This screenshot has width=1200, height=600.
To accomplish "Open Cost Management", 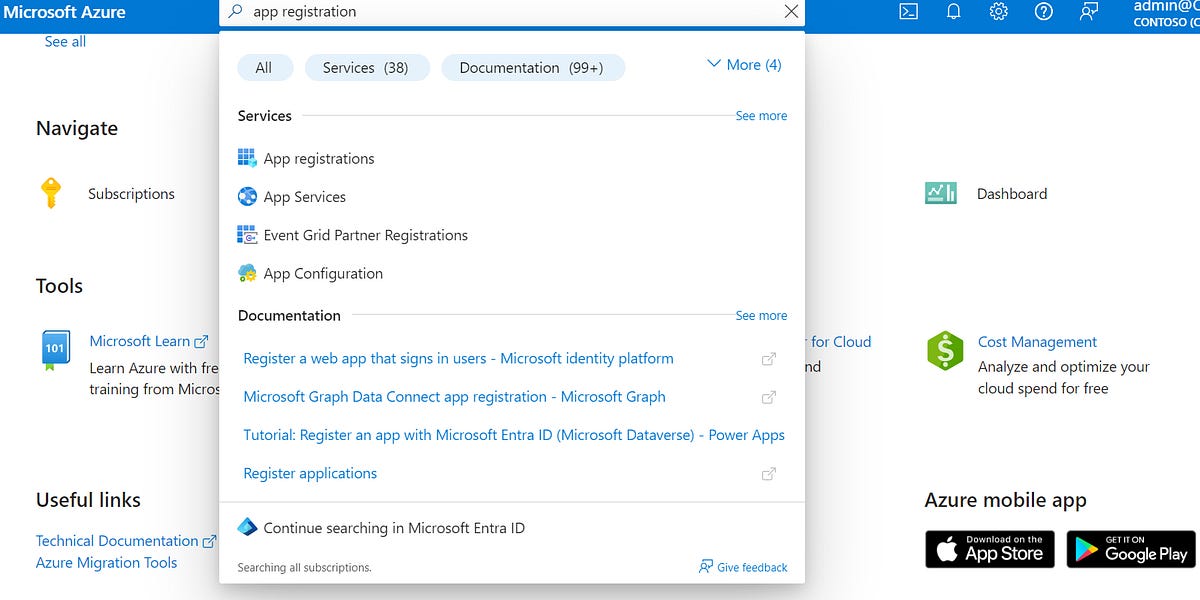I will click(1037, 342).
